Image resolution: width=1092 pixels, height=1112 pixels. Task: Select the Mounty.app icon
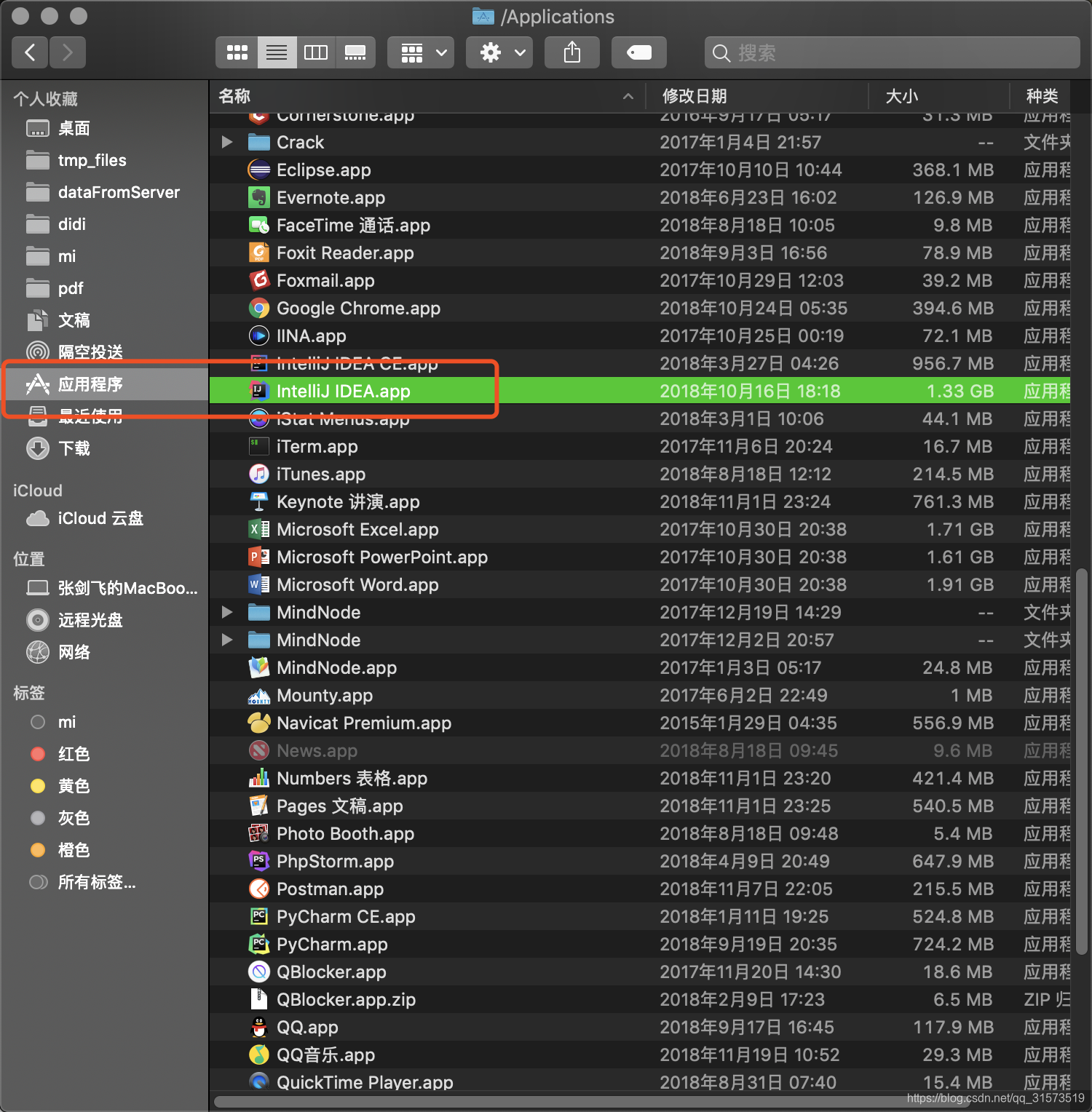click(x=259, y=695)
